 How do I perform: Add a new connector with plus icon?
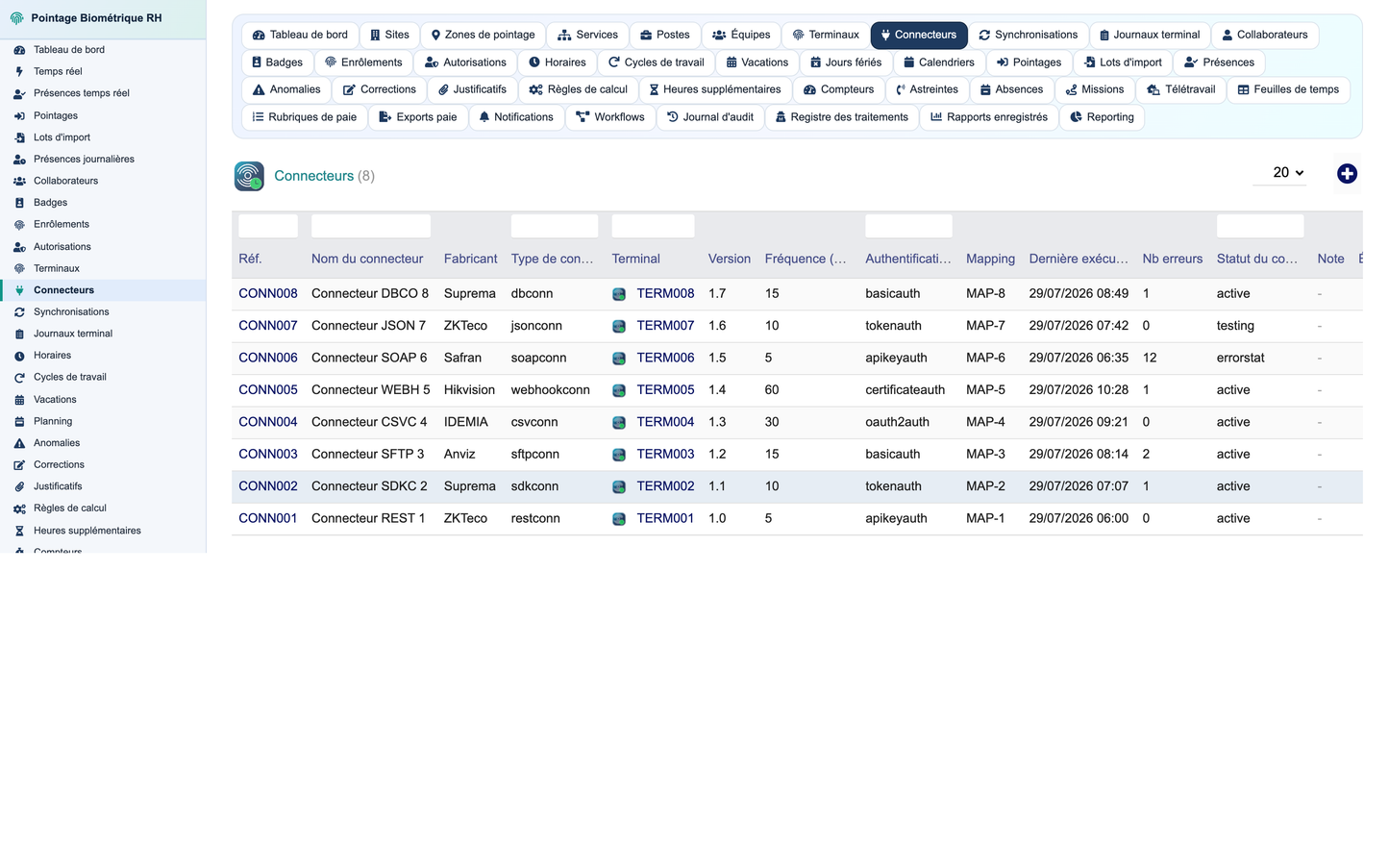click(1347, 173)
